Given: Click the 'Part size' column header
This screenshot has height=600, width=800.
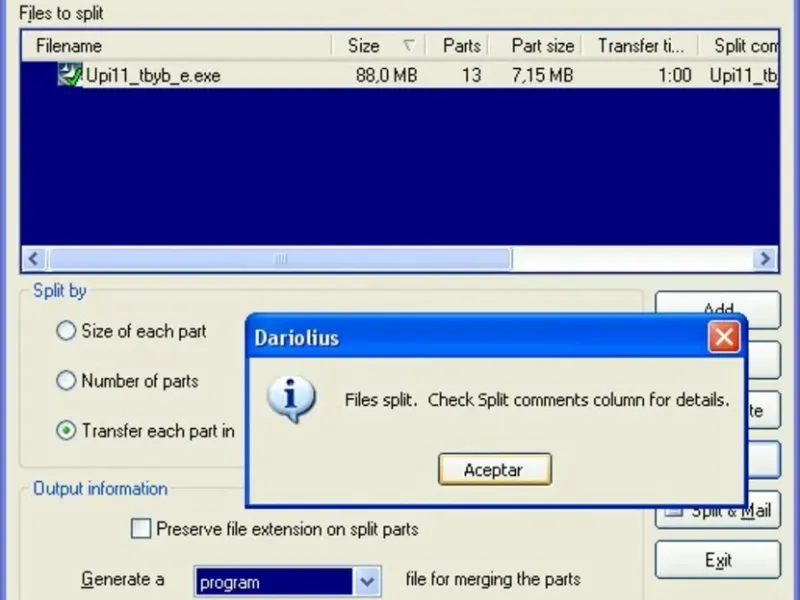Looking at the screenshot, I should click(x=536, y=46).
